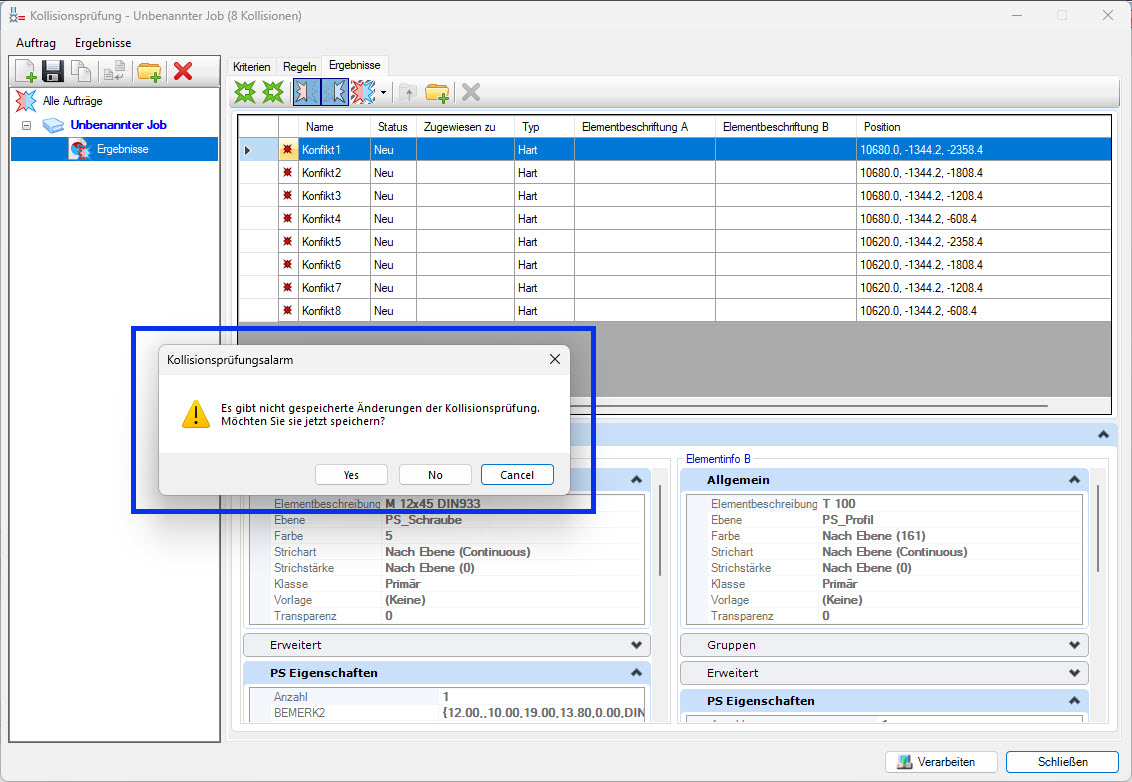
Task: Click the red status icon of Konflikt5
Action: [x=288, y=242]
